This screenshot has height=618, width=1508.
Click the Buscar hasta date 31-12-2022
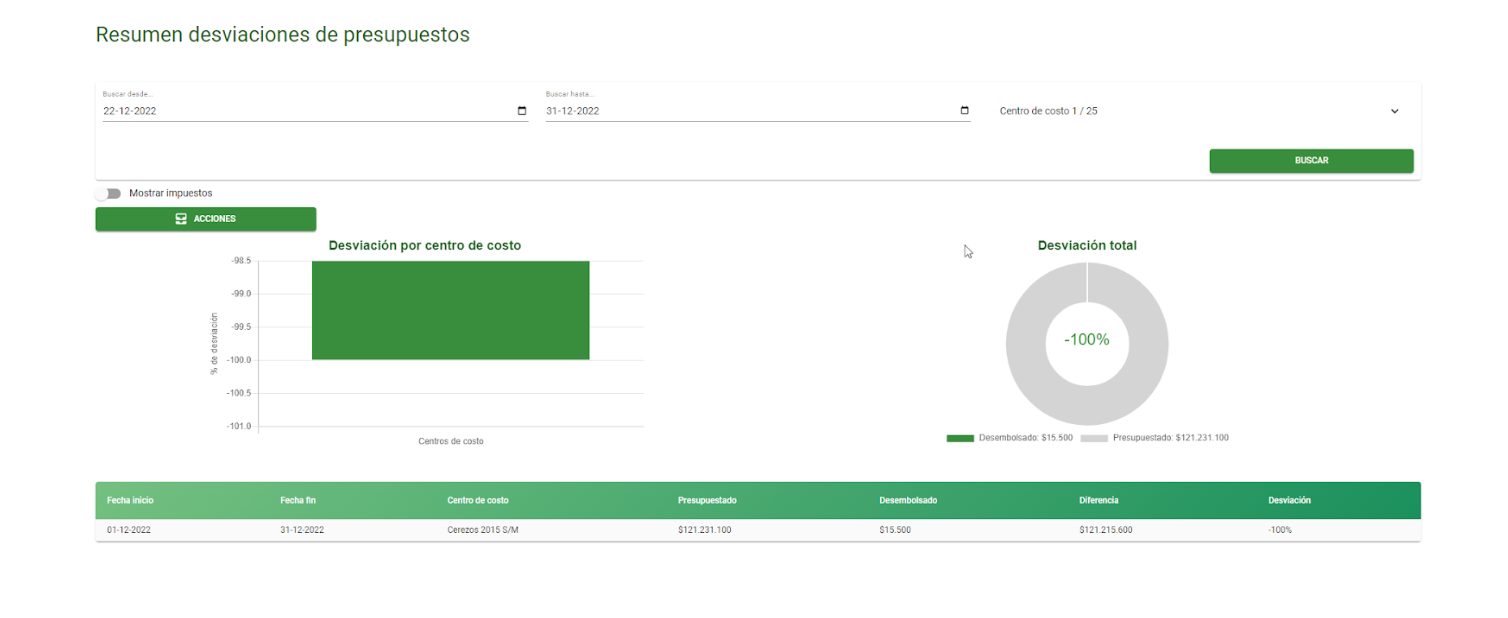point(573,111)
